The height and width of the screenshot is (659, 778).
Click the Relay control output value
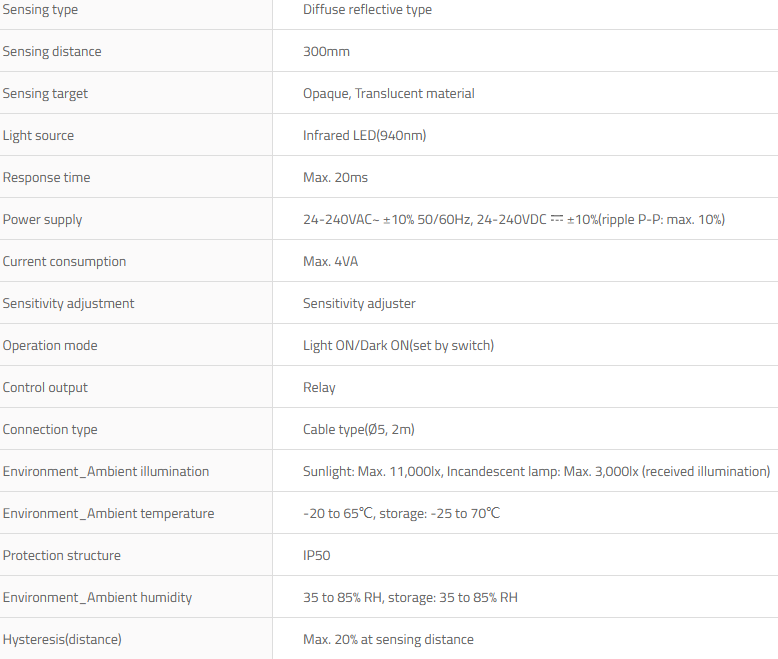click(319, 388)
